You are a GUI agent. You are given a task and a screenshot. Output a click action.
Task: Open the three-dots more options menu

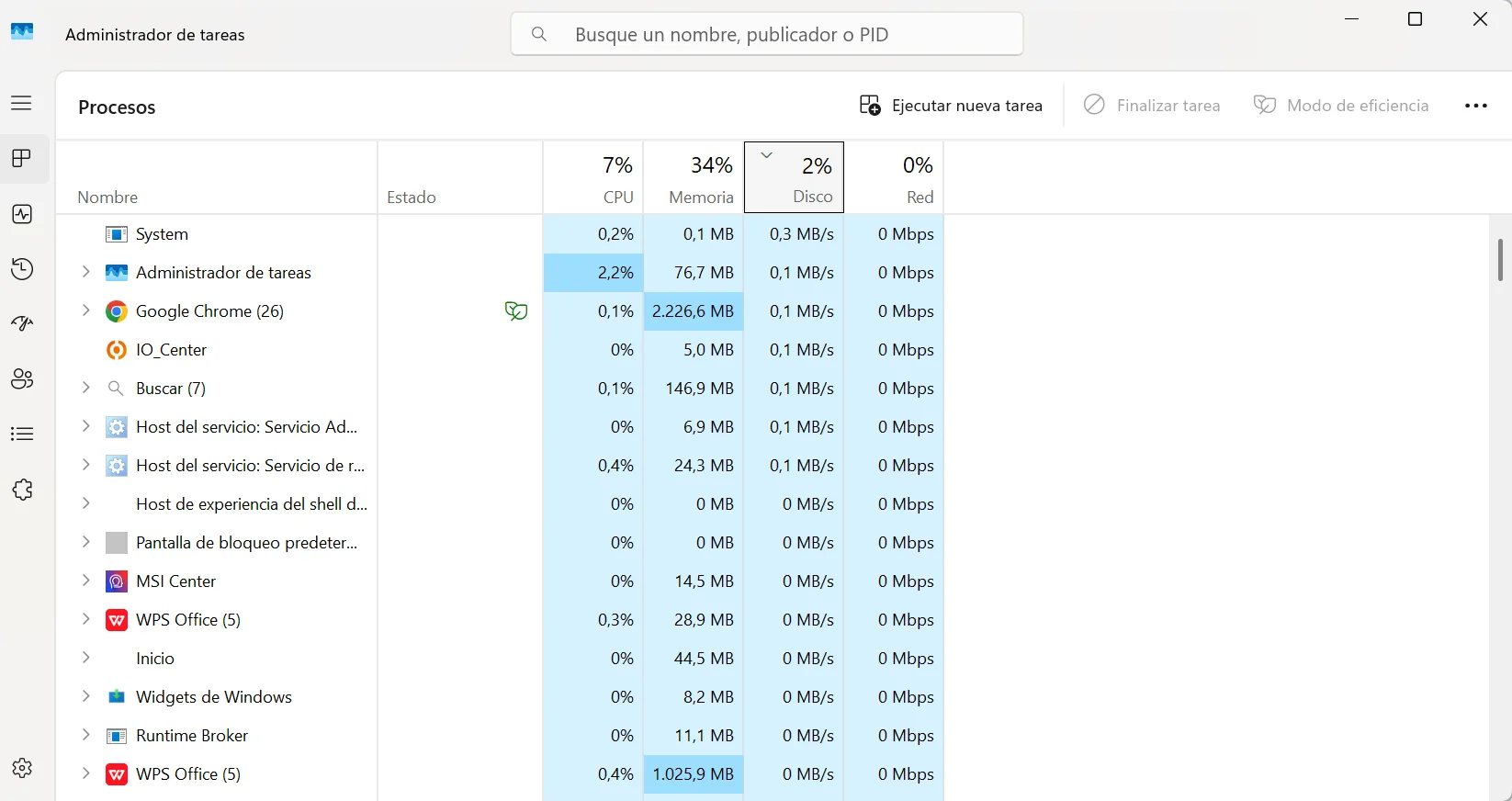tap(1476, 106)
